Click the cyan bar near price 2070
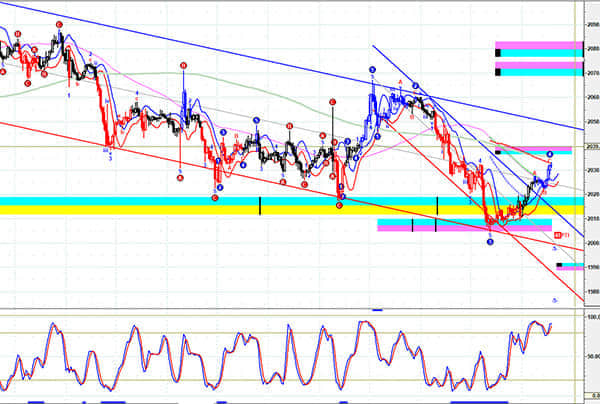The height and width of the screenshot is (404, 600). (x=540, y=72)
